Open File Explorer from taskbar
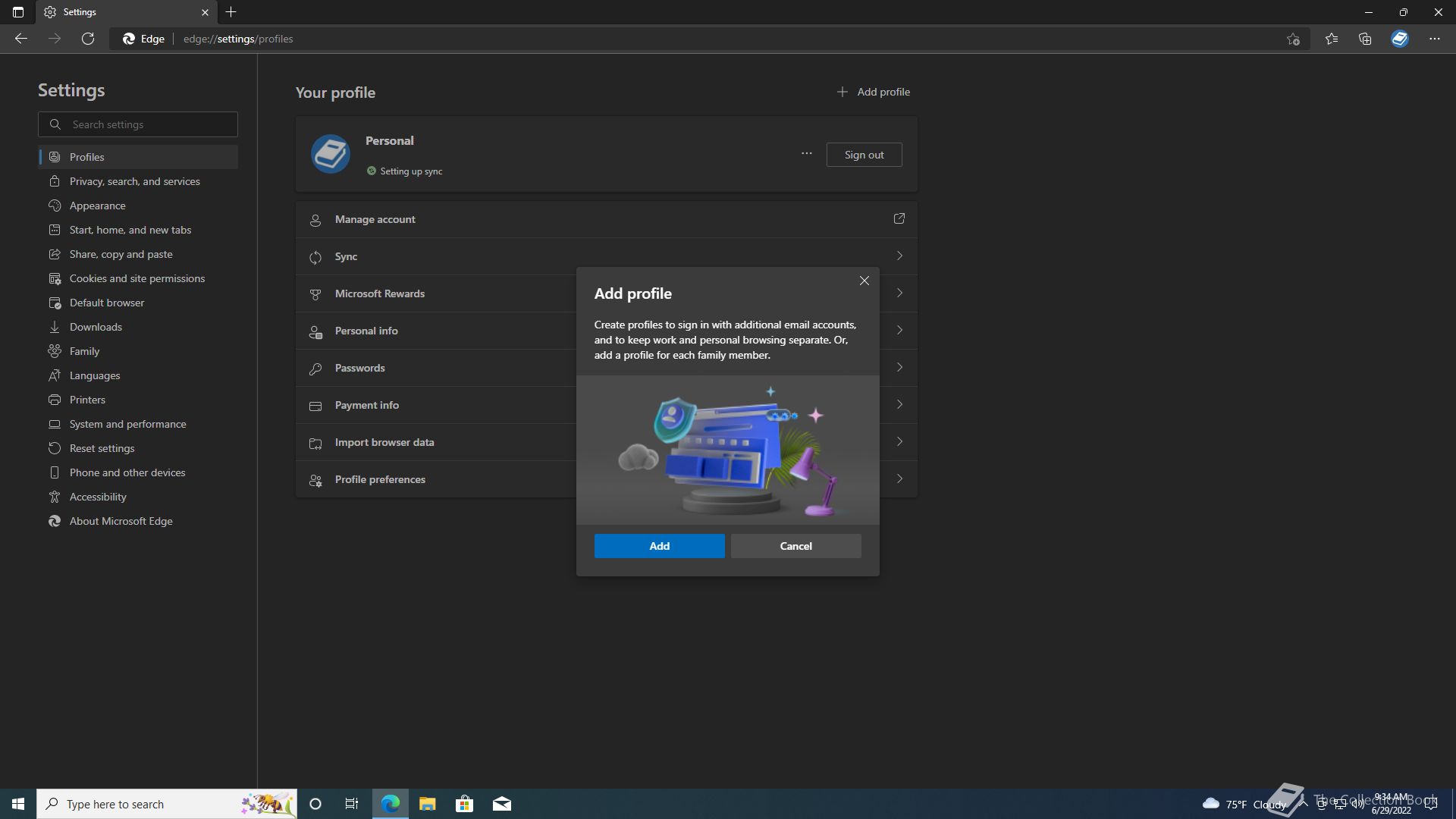This screenshot has width=1456, height=819. tap(427, 804)
